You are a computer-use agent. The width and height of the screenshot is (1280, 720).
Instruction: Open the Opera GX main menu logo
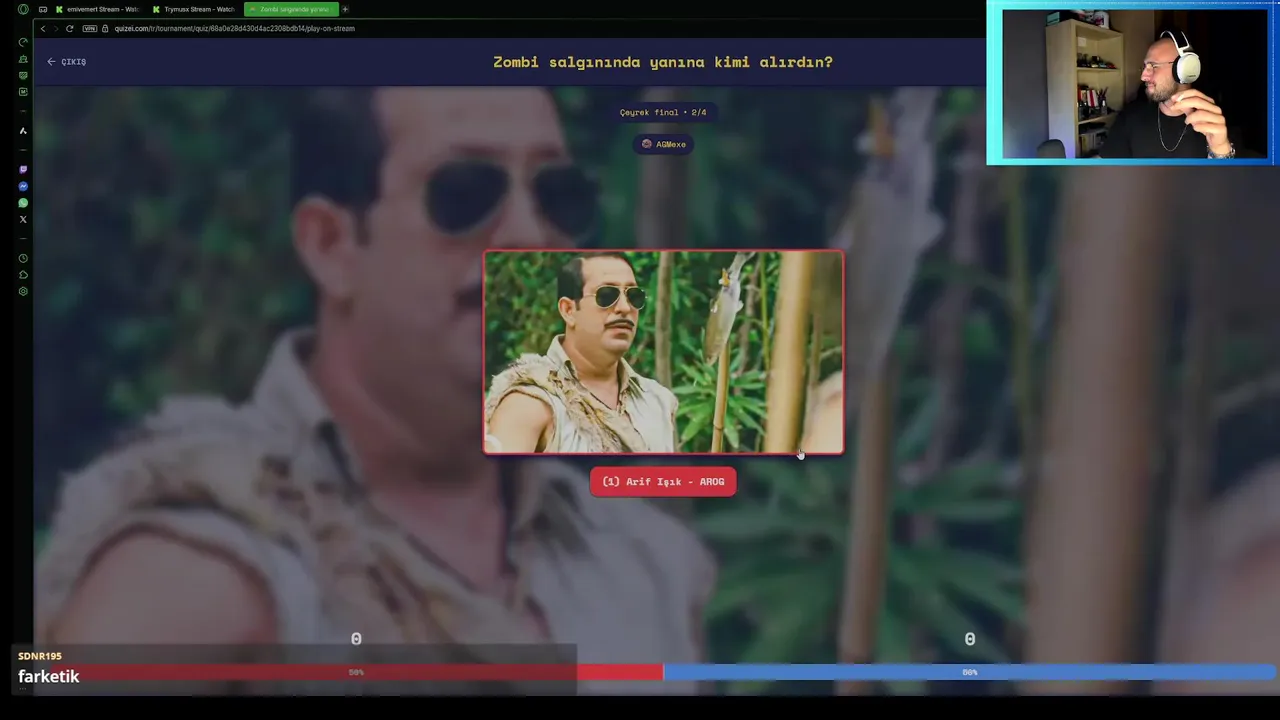(23, 9)
